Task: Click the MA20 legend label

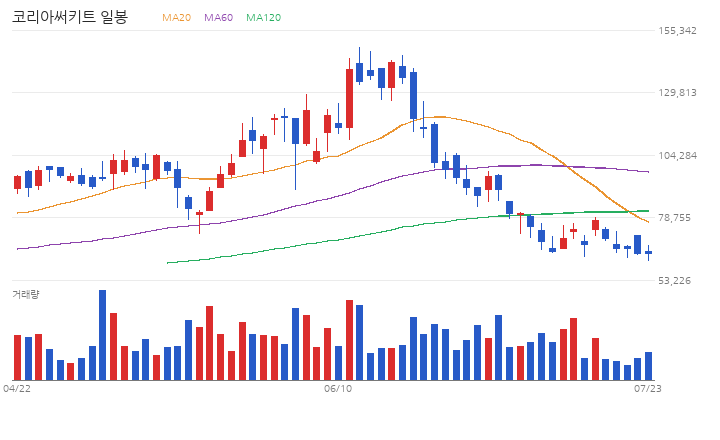Action: point(176,17)
